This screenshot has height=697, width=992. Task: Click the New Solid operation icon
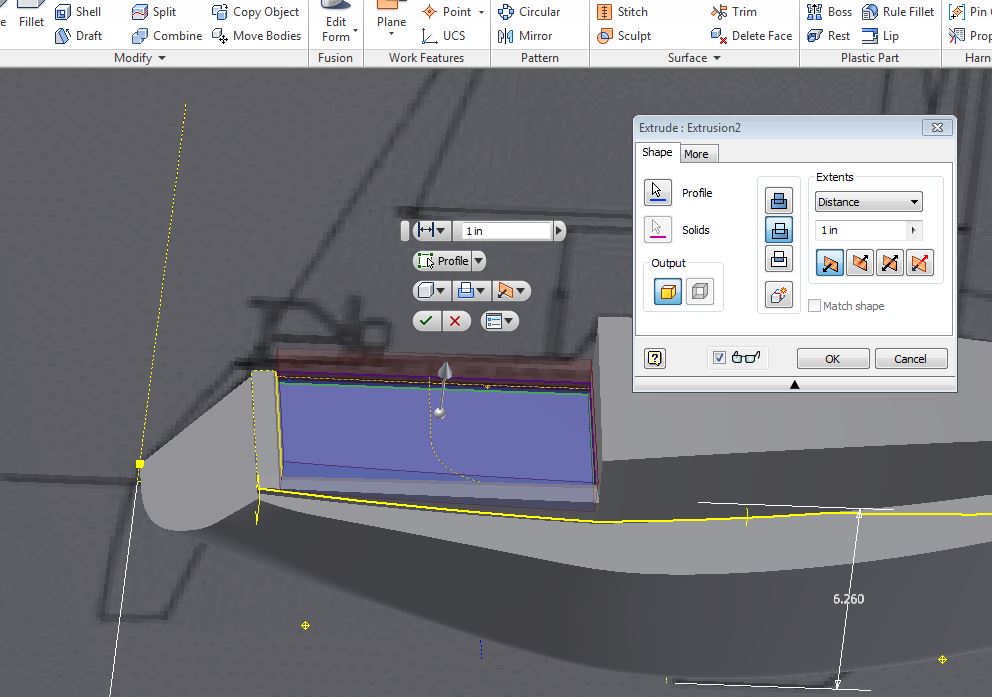[779, 295]
